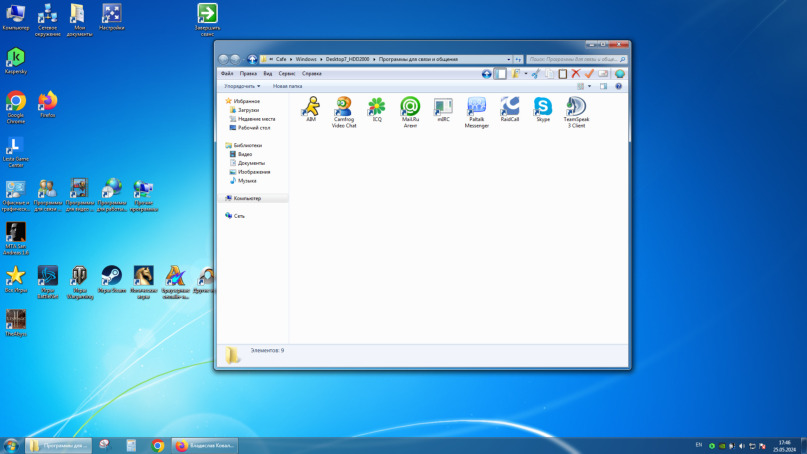
Task: Open the Файл menu
Action: 227,73
